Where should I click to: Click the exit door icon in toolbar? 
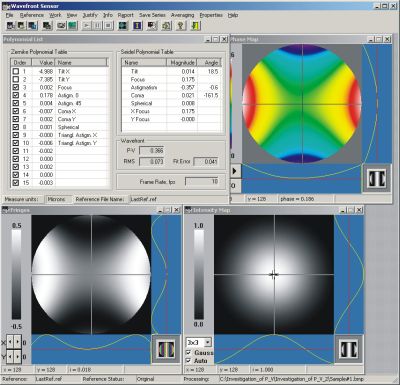click(x=195, y=25)
